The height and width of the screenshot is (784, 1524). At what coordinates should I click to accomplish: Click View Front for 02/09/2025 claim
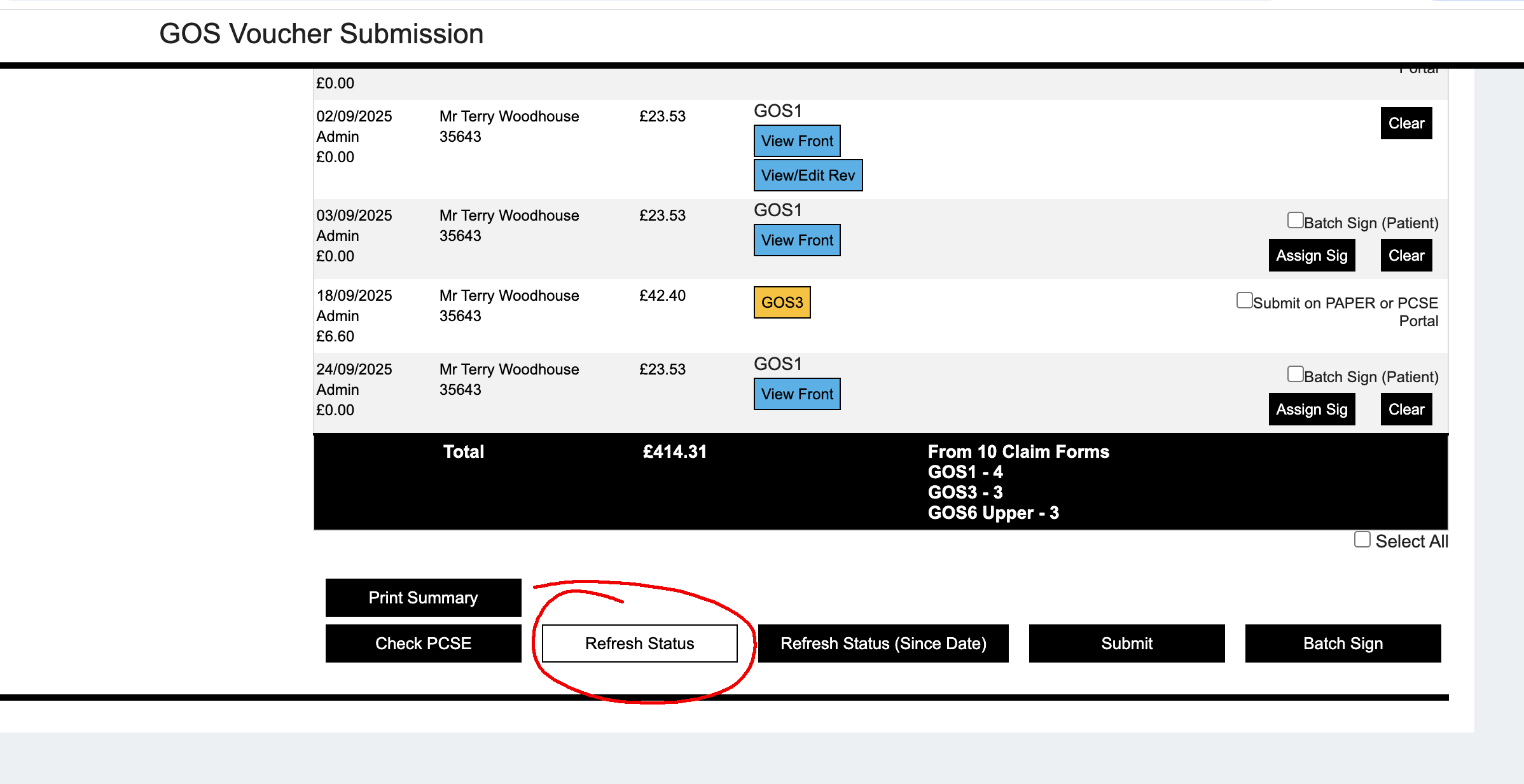click(x=797, y=141)
